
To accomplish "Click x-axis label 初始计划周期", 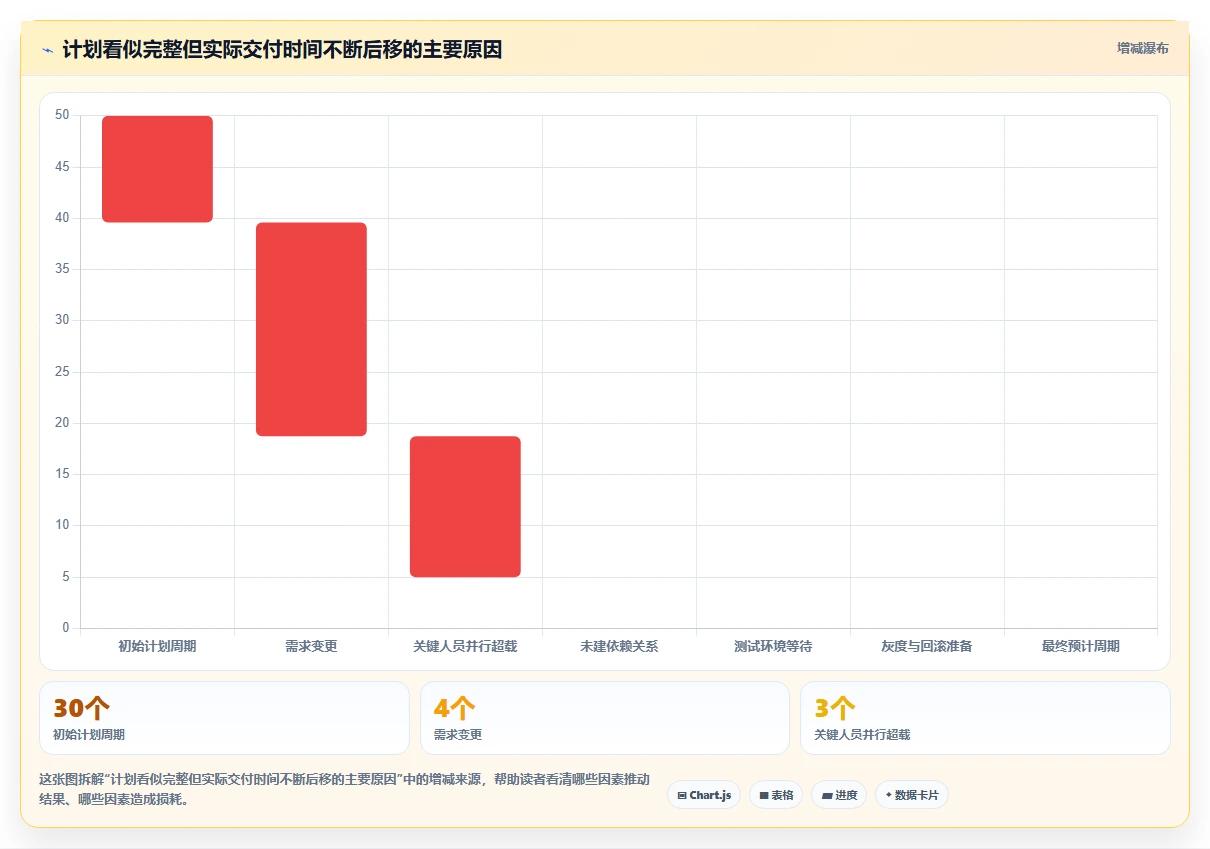I will [157, 646].
